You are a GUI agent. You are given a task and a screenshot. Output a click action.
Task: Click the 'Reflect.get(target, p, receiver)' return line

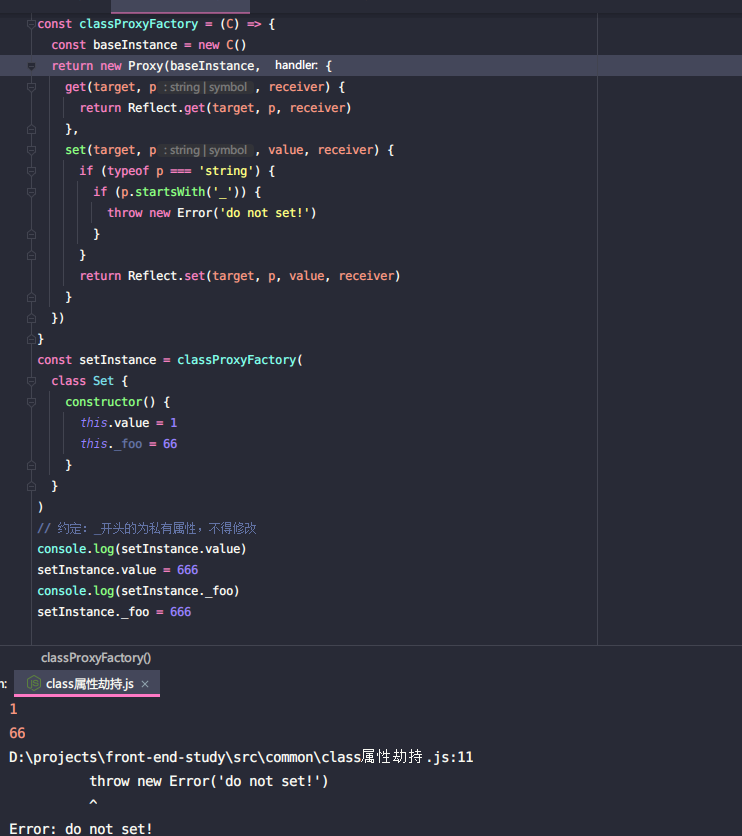coord(215,108)
